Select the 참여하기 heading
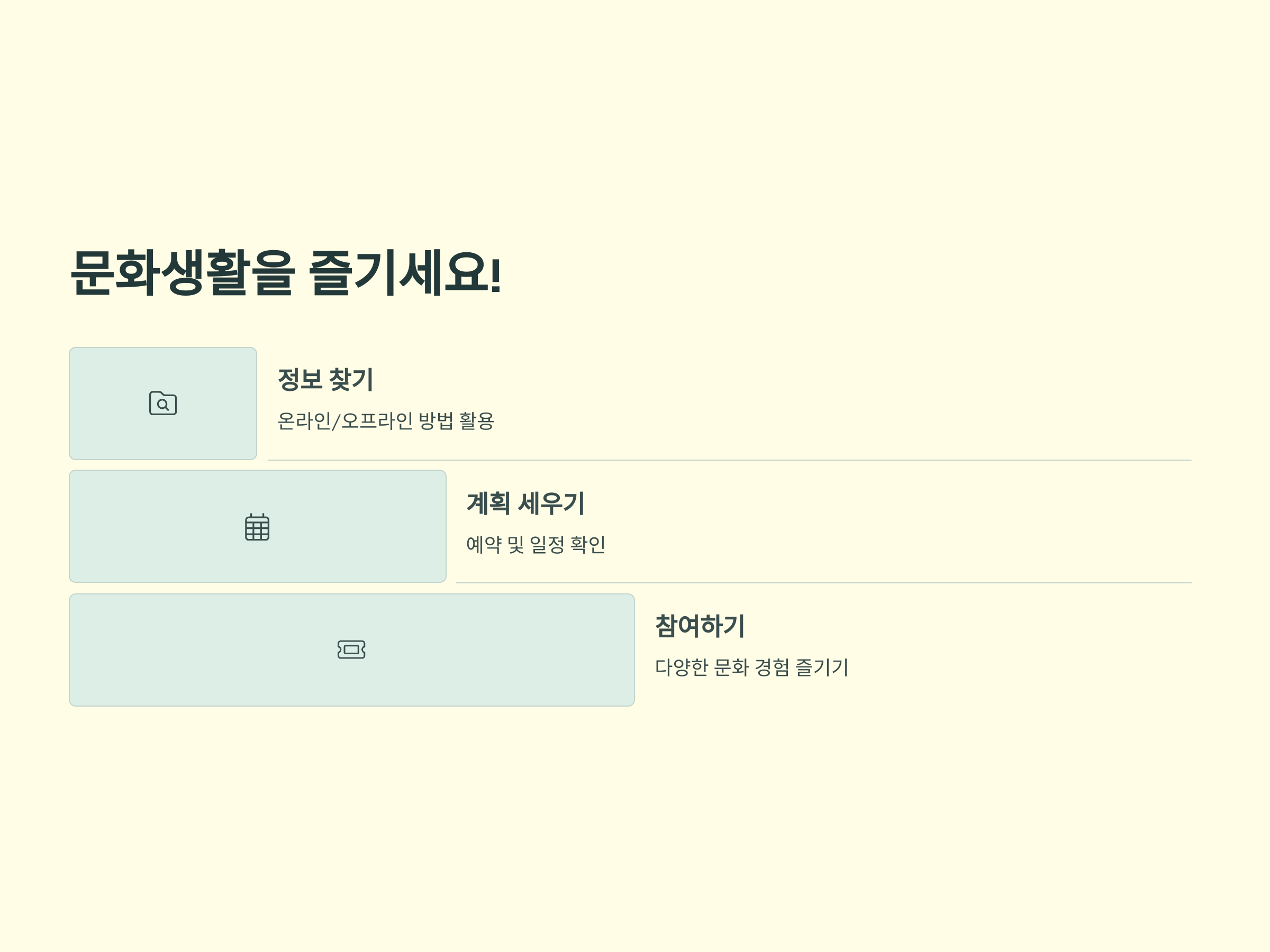This screenshot has height=952, width=1270. 700,626
